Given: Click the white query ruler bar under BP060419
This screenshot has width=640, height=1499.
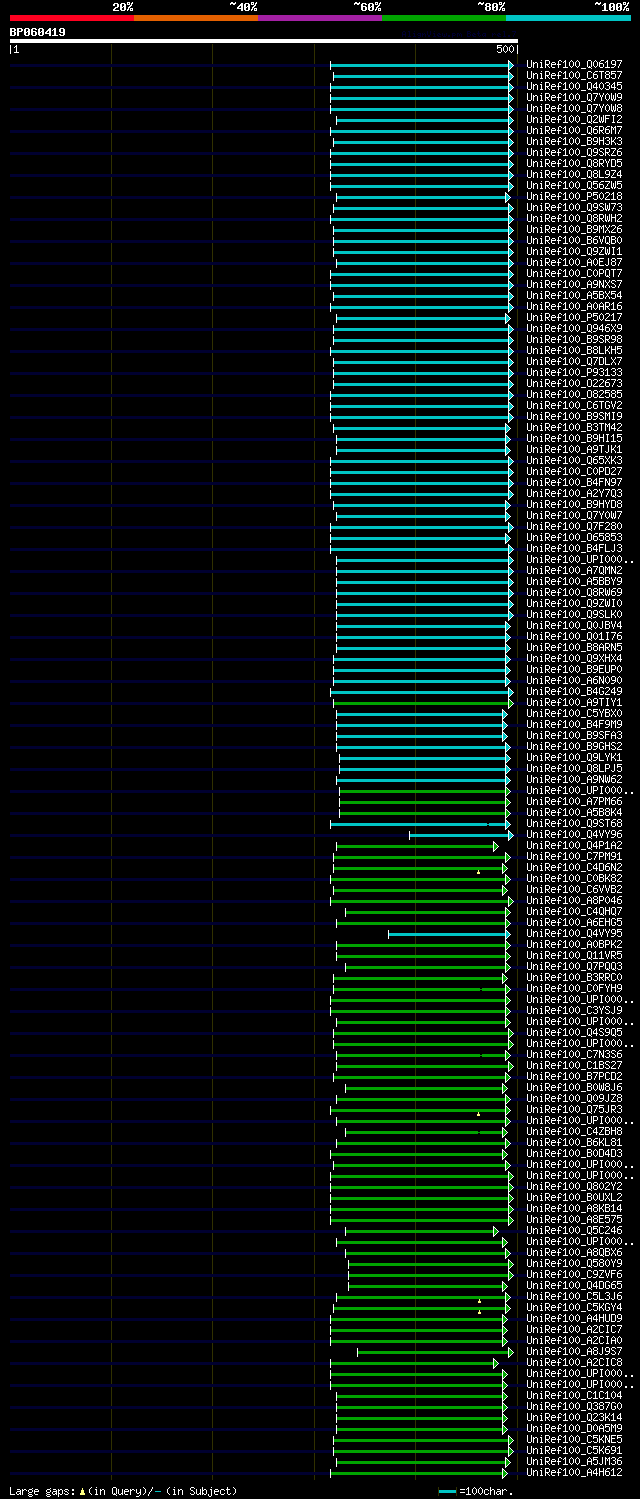Looking at the screenshot, I should 264,41.
